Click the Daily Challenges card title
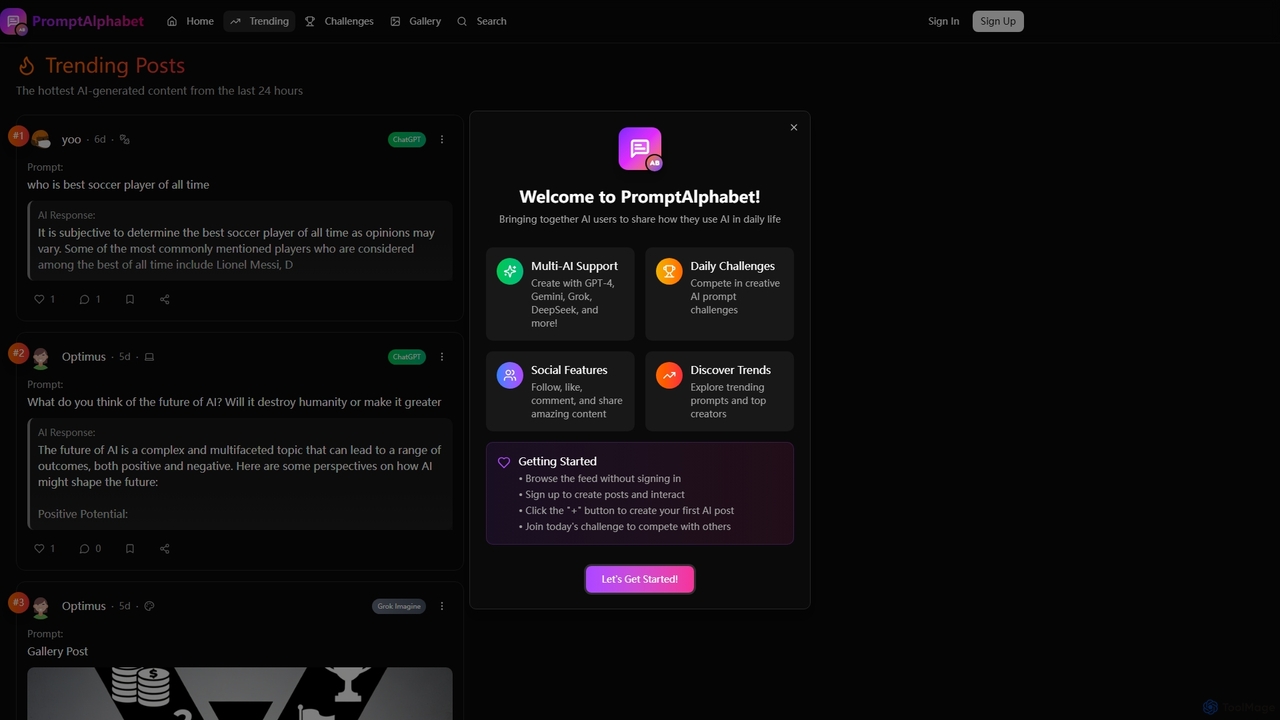Viewport: 1280px width, 720px height. 732,266
